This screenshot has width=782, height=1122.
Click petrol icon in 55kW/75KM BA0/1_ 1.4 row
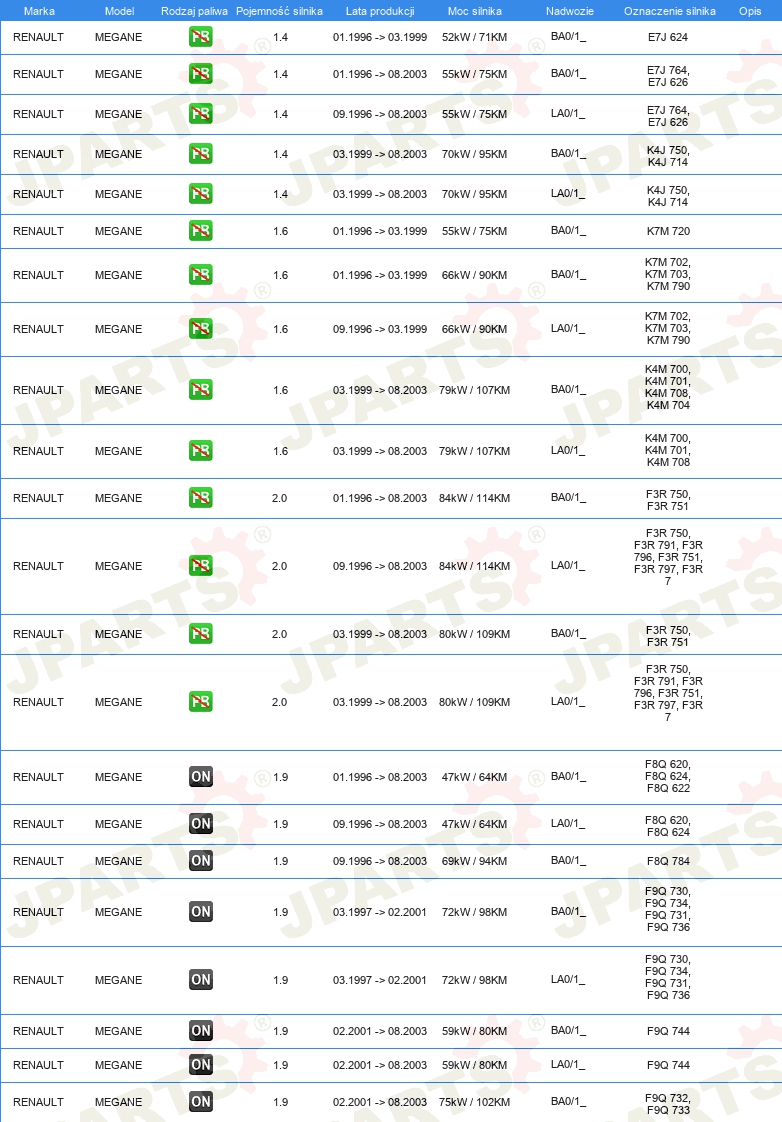[x=200, y=74]
